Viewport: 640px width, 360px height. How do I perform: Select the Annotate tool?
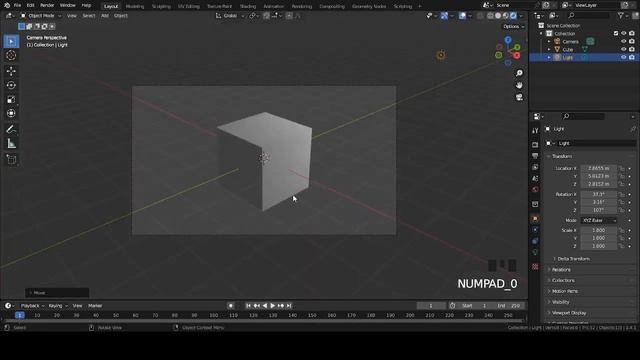coord(11,129)
